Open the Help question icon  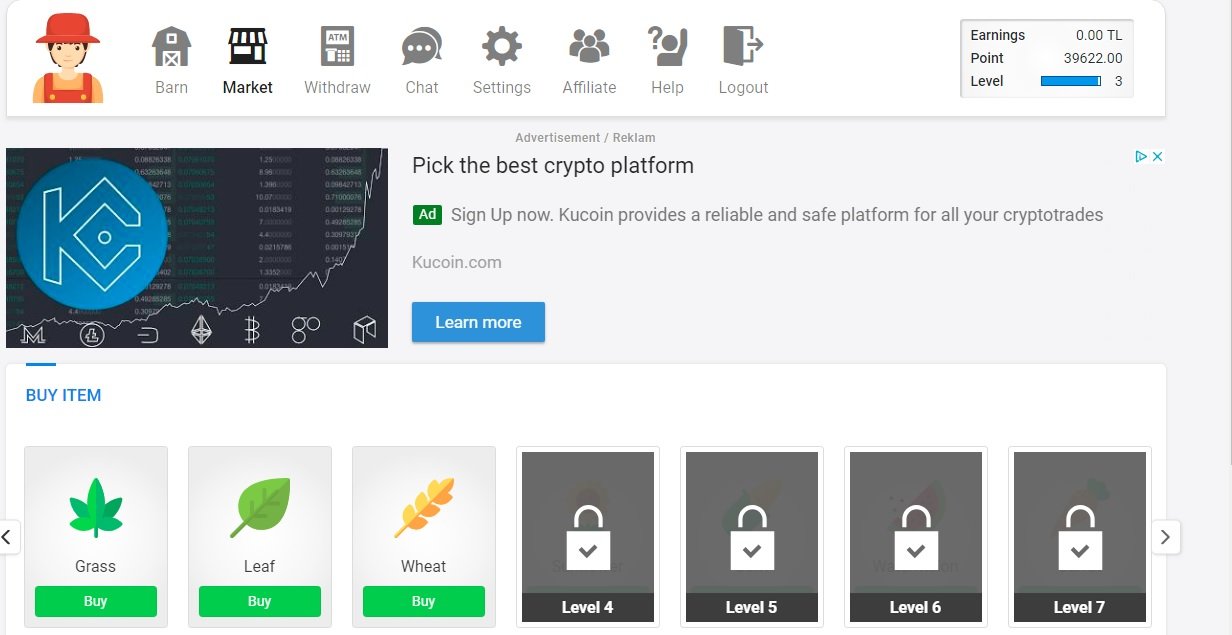[667, 46]
